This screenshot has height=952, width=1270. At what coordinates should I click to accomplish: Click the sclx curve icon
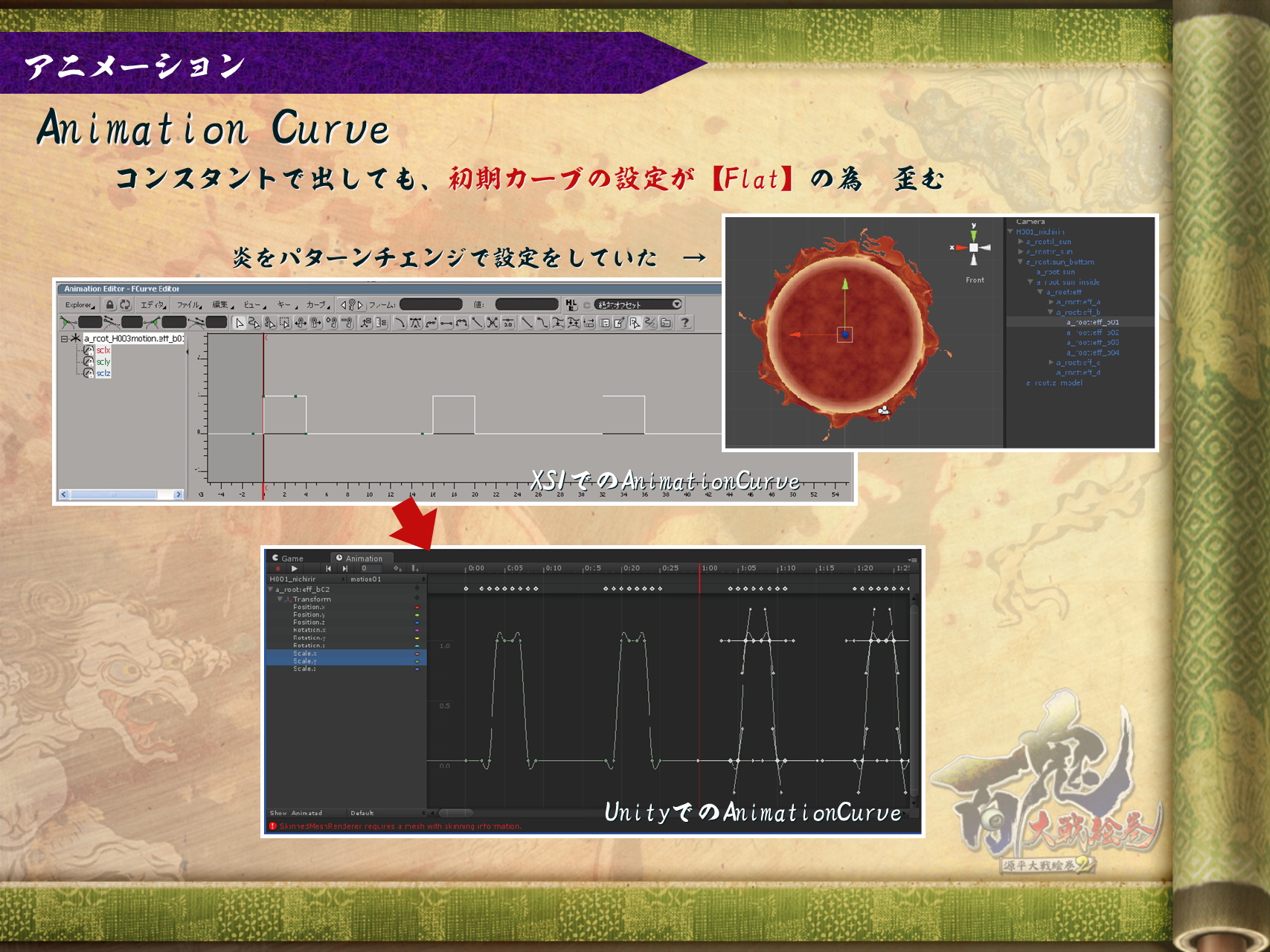point(89,350)
